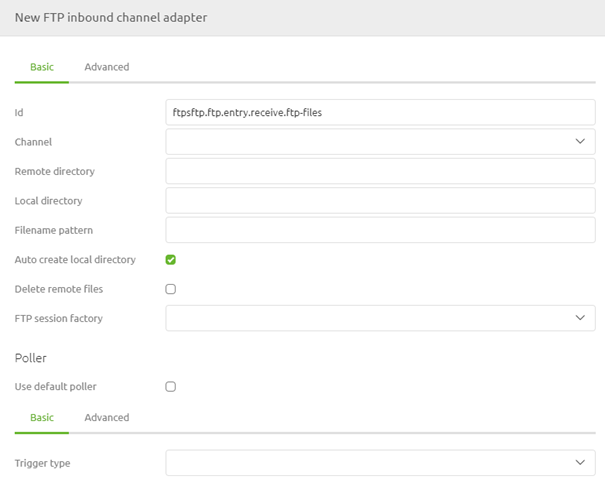Open the FTP session factory combo box
The height and width of the screenshot is (493, 605).
[370, 318]
